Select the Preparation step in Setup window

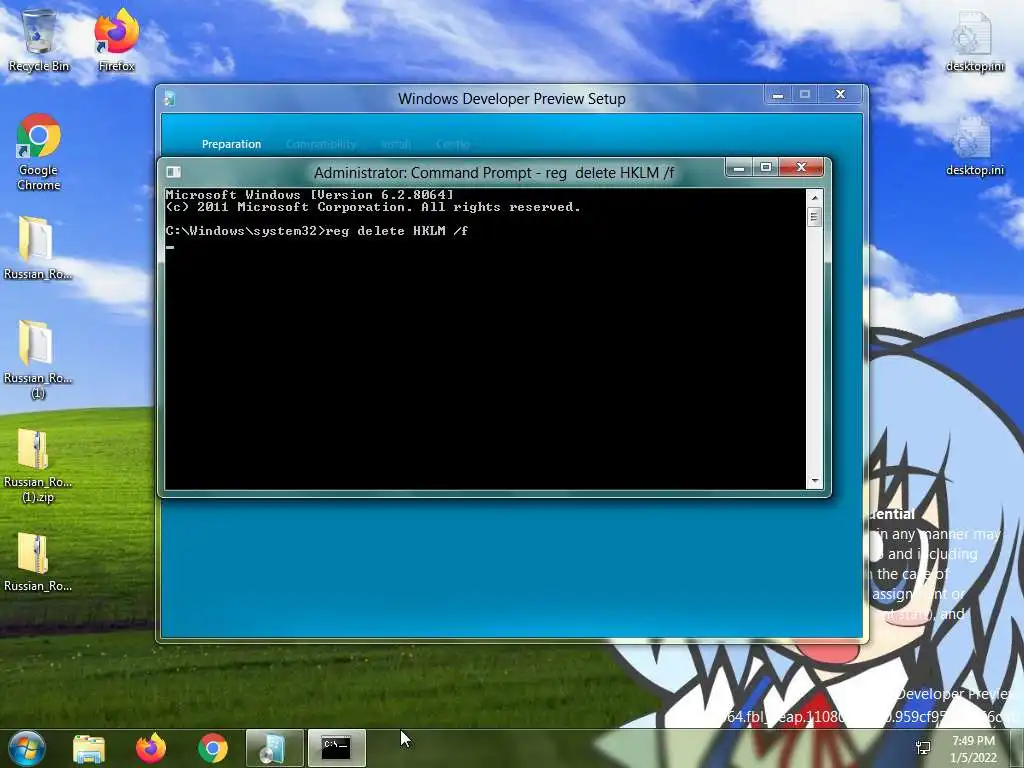point(231,144)
